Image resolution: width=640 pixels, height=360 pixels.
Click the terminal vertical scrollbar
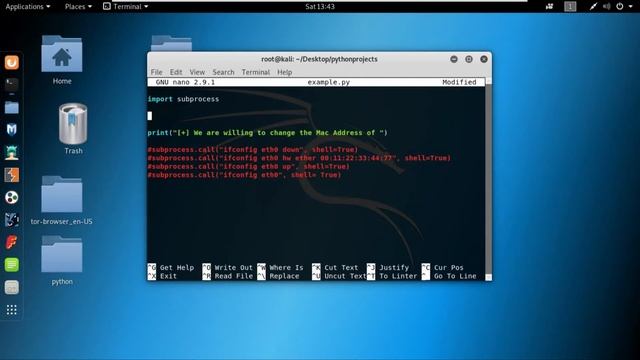[x=488, y=179]
